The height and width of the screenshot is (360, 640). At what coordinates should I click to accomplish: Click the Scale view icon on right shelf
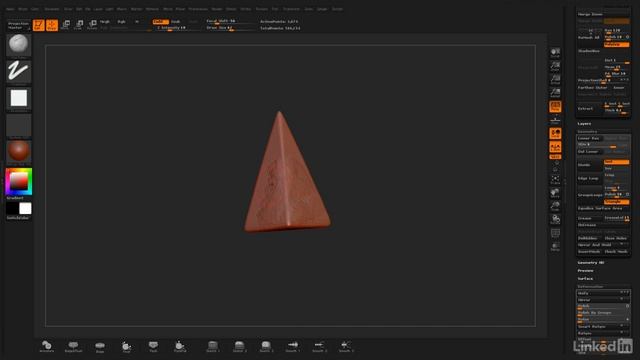click(x=555, y=207)
